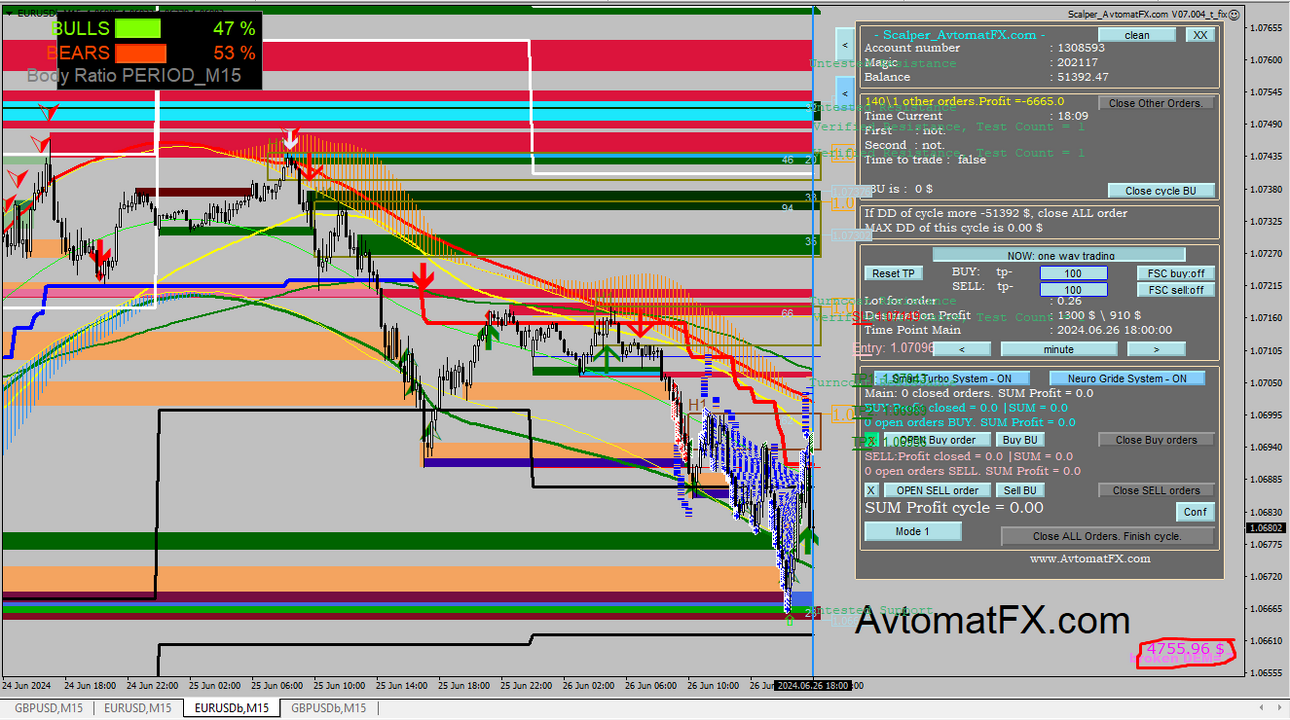Click the expert advisor smiley face icon

coord(1236,14)
